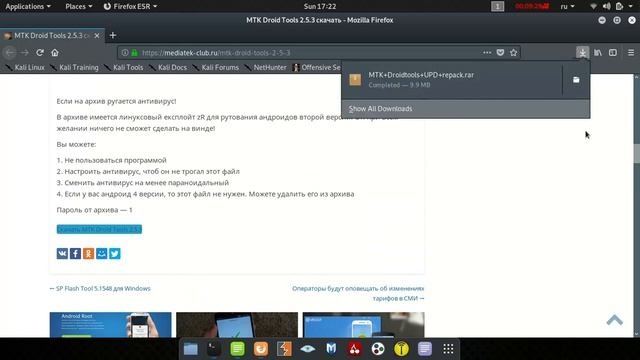
Task: Open a new tab with plus button
Action: coord(113,36)
